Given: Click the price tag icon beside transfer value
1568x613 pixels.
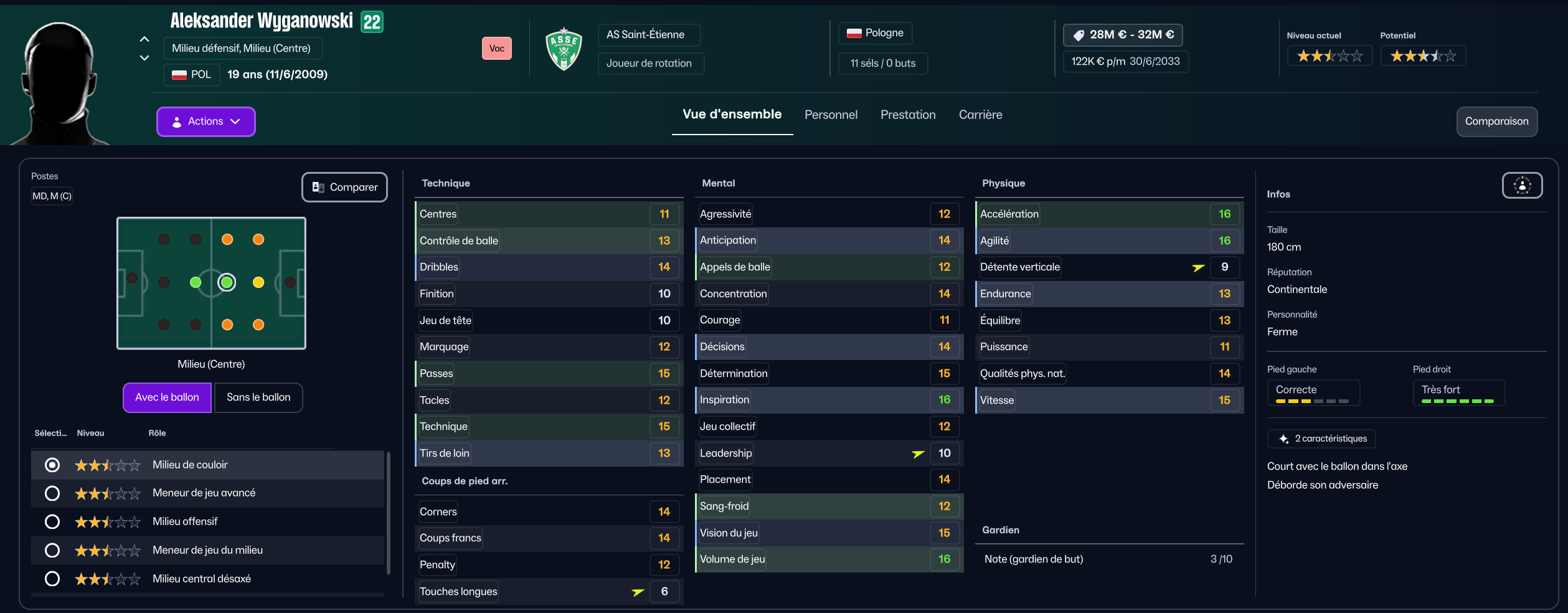Looking at the screenshot, I should (1079, 36).
